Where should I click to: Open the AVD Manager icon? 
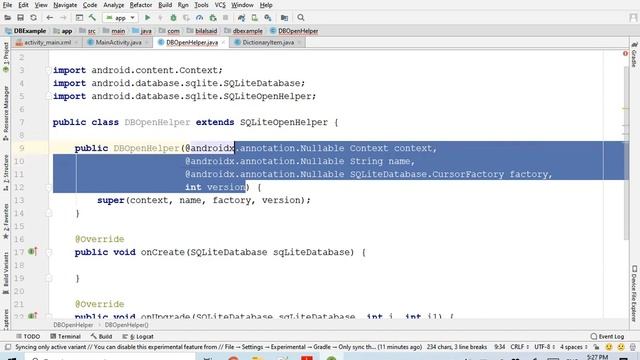click(x=255, y=18)
